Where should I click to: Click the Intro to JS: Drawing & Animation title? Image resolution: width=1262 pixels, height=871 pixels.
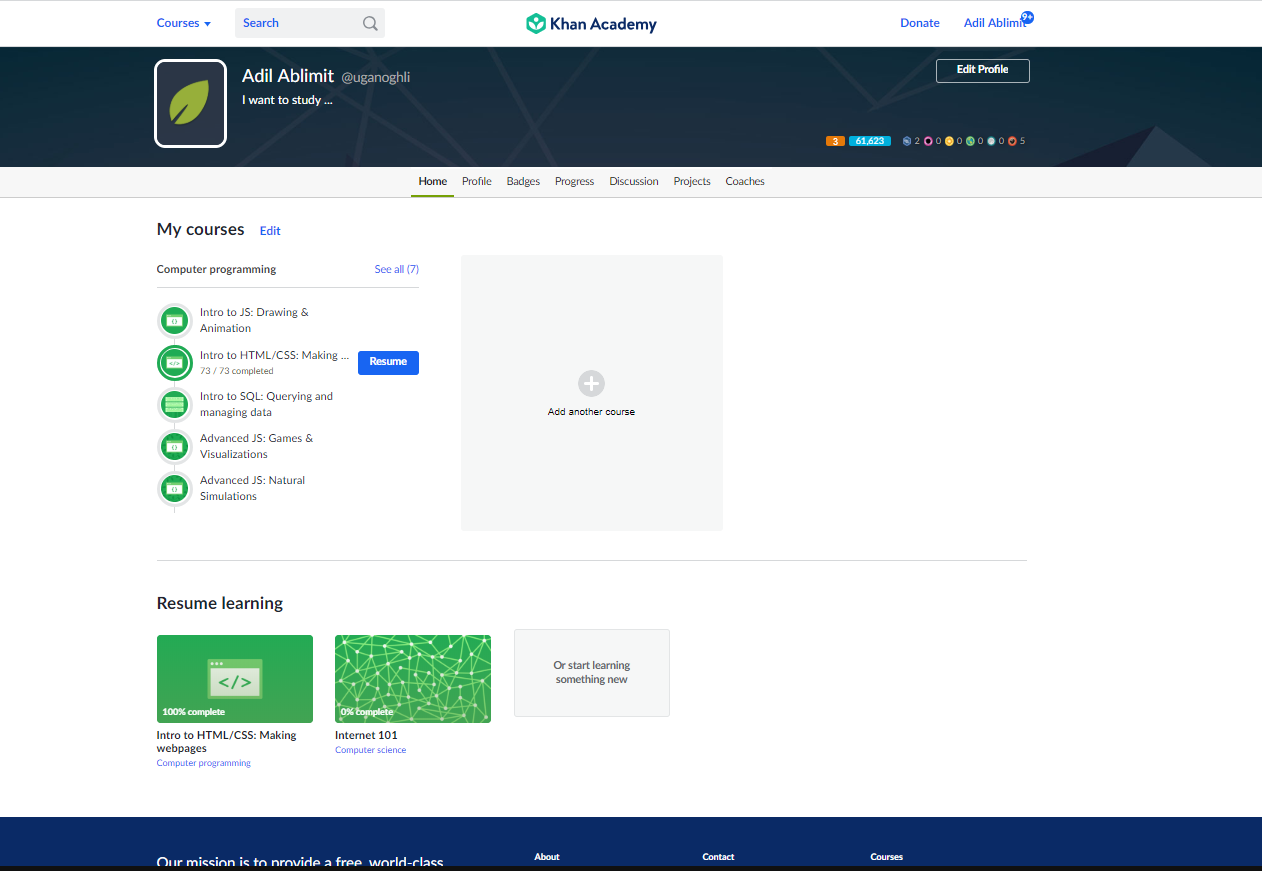coord(254,320)
